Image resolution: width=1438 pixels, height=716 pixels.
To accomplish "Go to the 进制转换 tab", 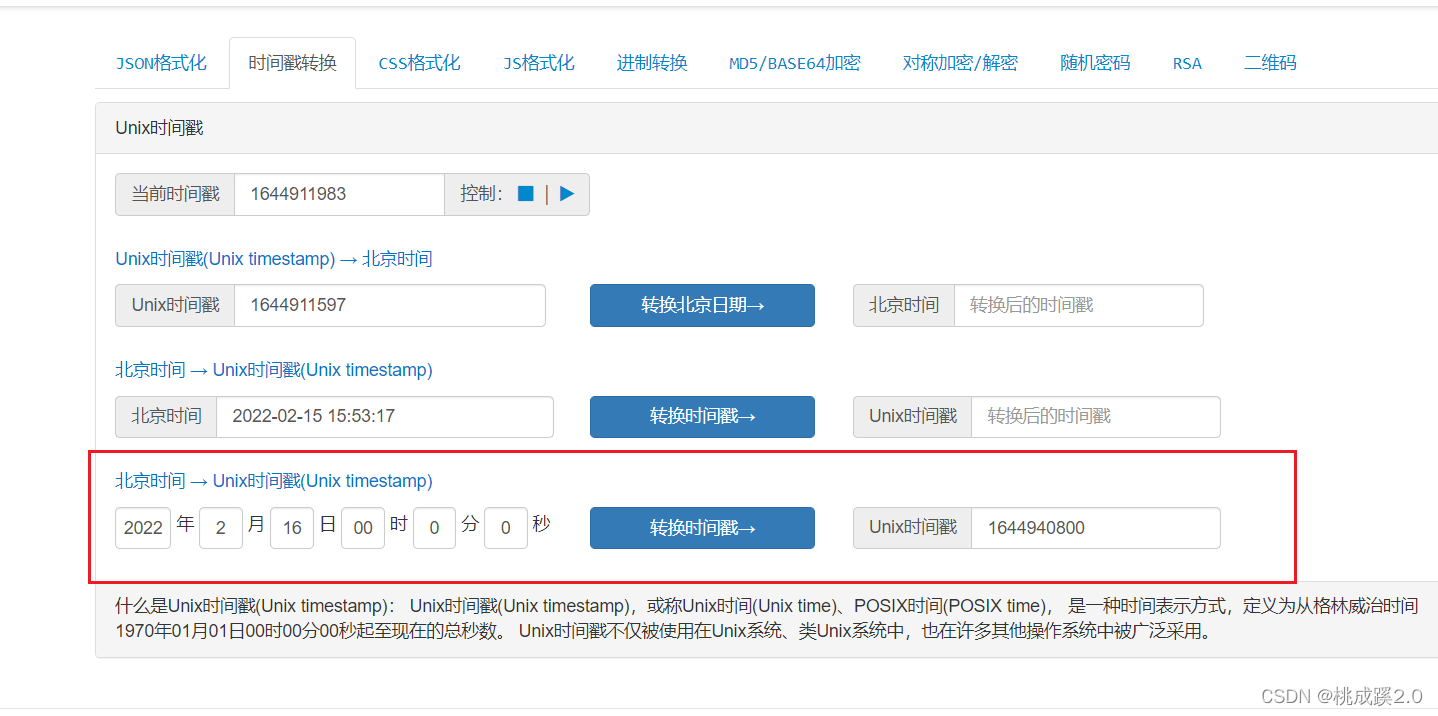I will 652,63.
